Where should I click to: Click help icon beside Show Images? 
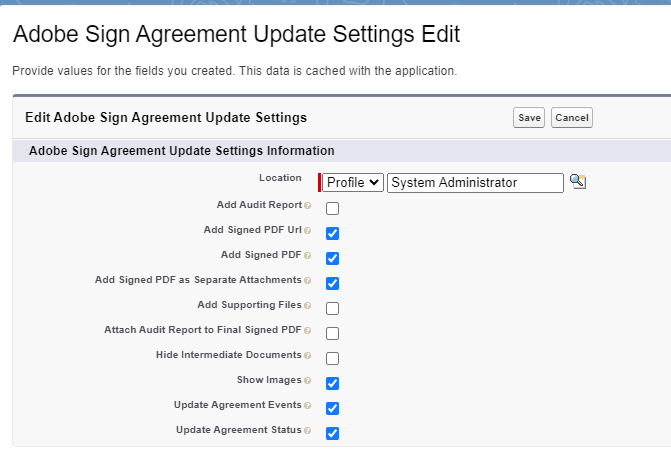[x=308, y=381]
